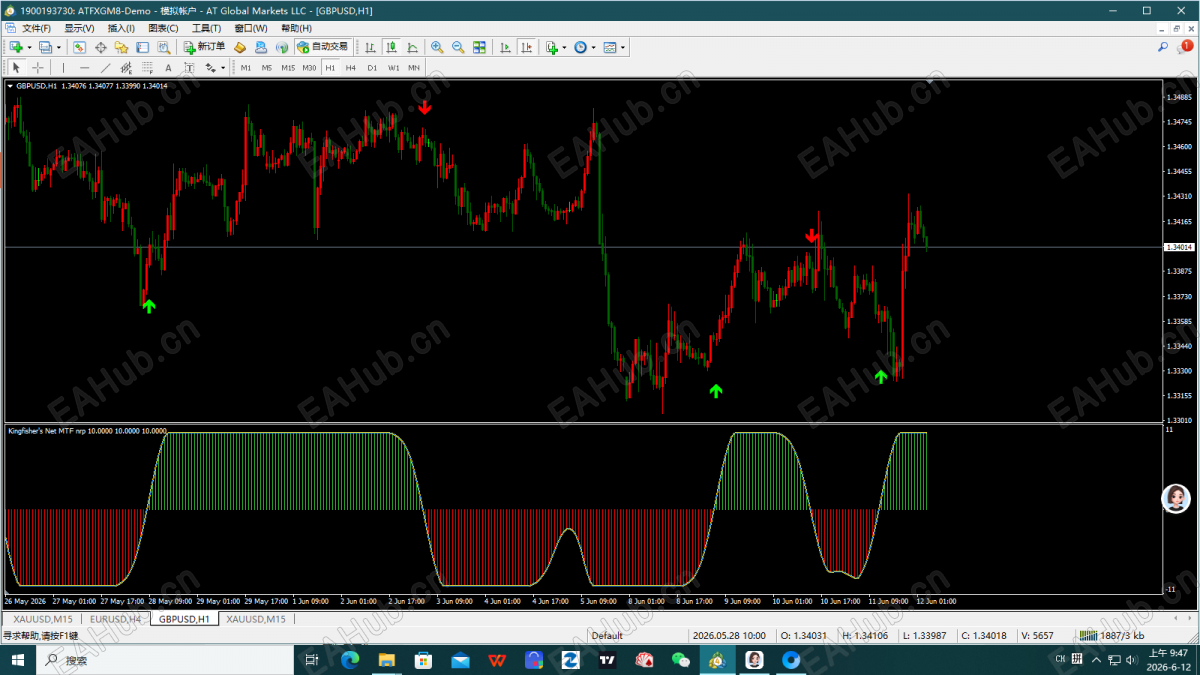The width and height of the screenshot is (1200, 675).
Task: Open the 显示(V) menu
Action: click(79, 28)
